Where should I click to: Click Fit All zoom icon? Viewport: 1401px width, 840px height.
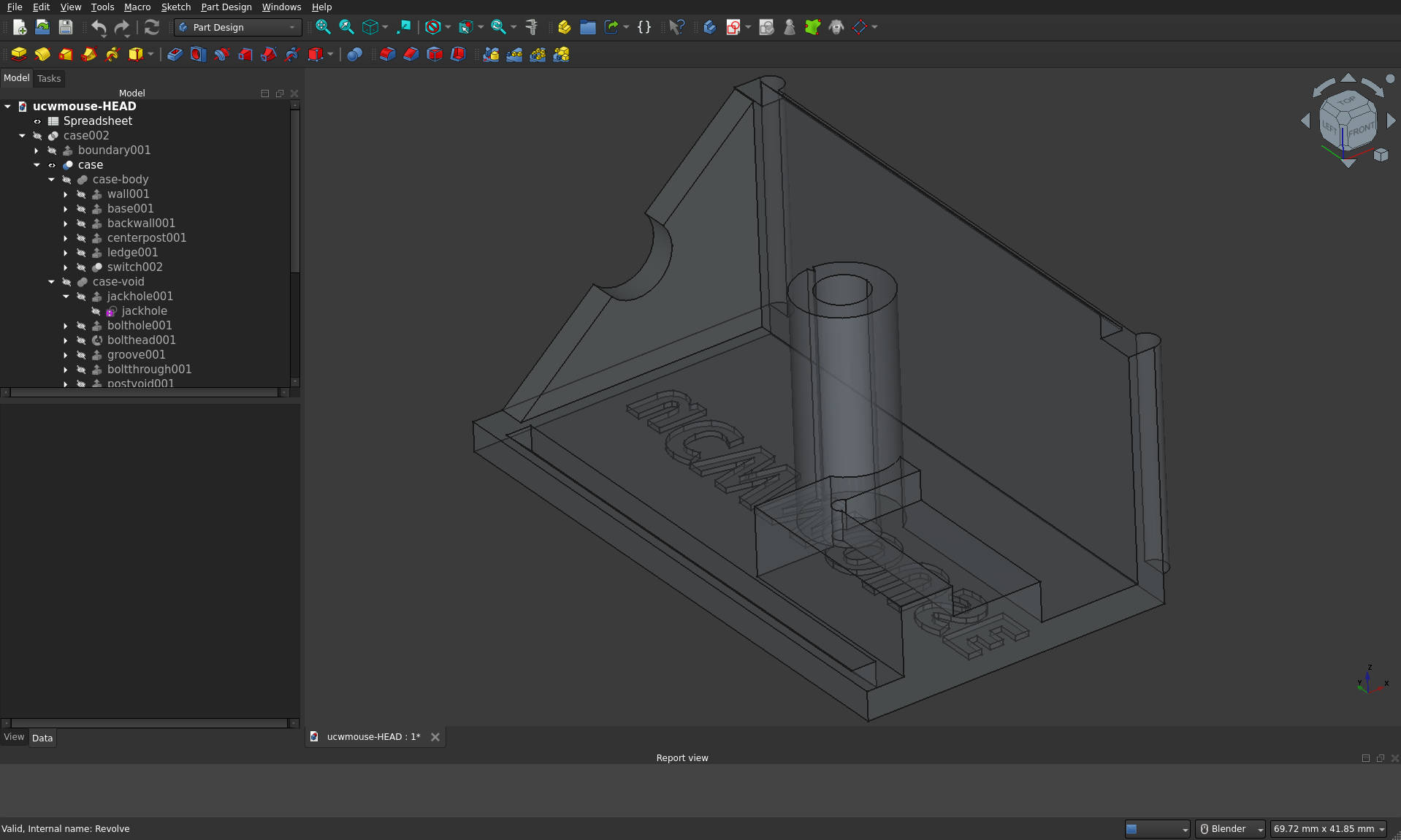pyautogui.click(x=323, y=27)
